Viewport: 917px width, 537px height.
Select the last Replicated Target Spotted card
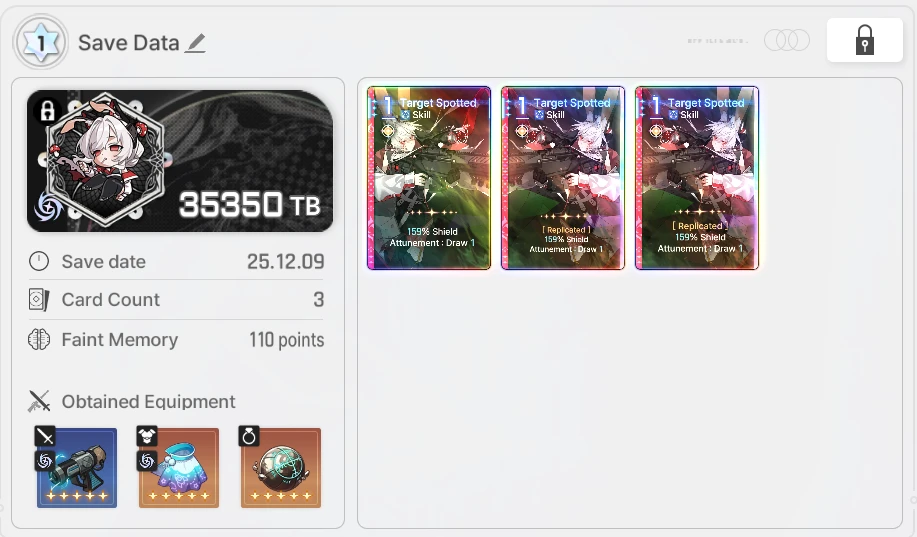coord(697,178)
